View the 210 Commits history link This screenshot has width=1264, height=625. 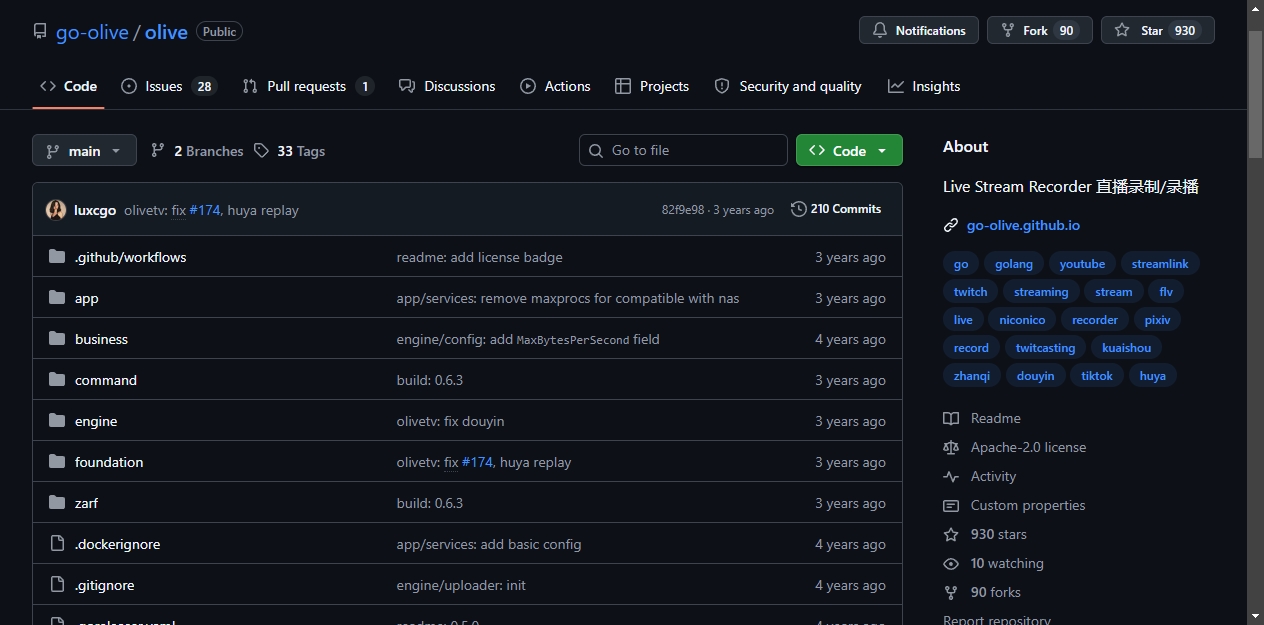click(x=836, y=209)
